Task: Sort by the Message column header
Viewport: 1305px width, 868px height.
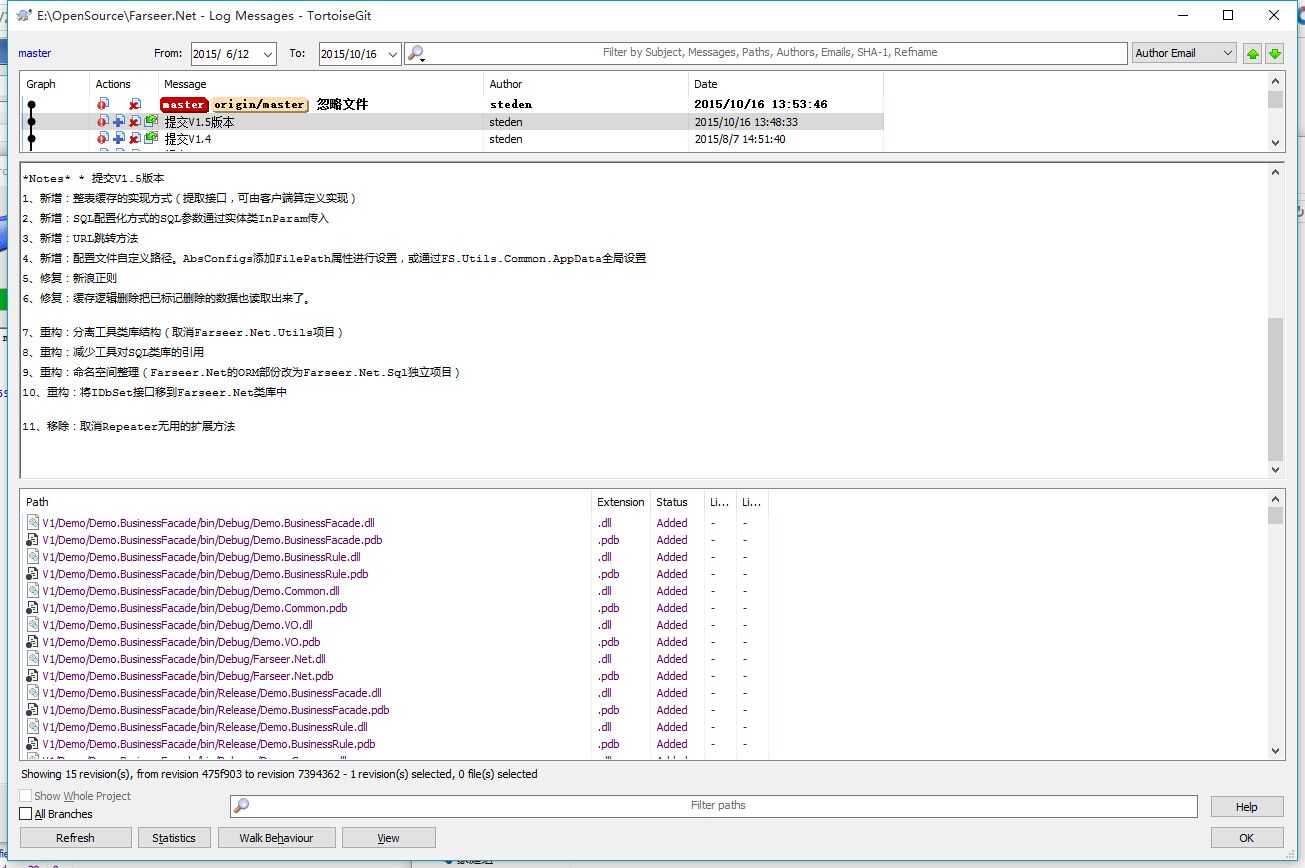Action: click(x=321, y=84)
